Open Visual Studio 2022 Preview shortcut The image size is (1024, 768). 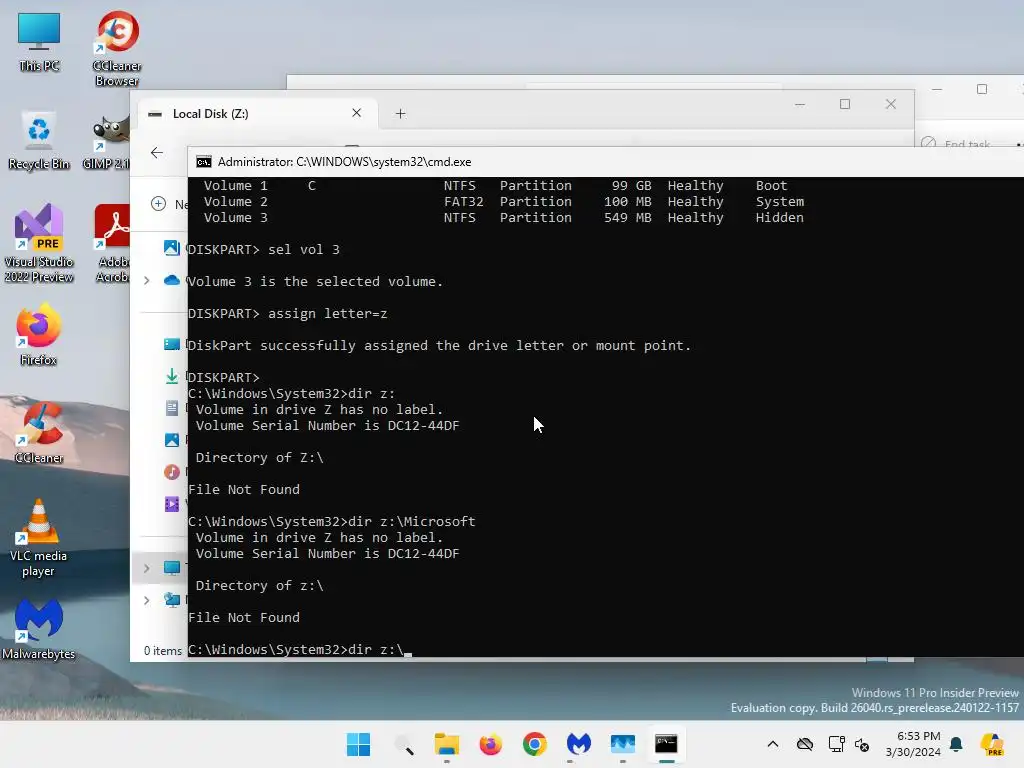click(39, 243)
